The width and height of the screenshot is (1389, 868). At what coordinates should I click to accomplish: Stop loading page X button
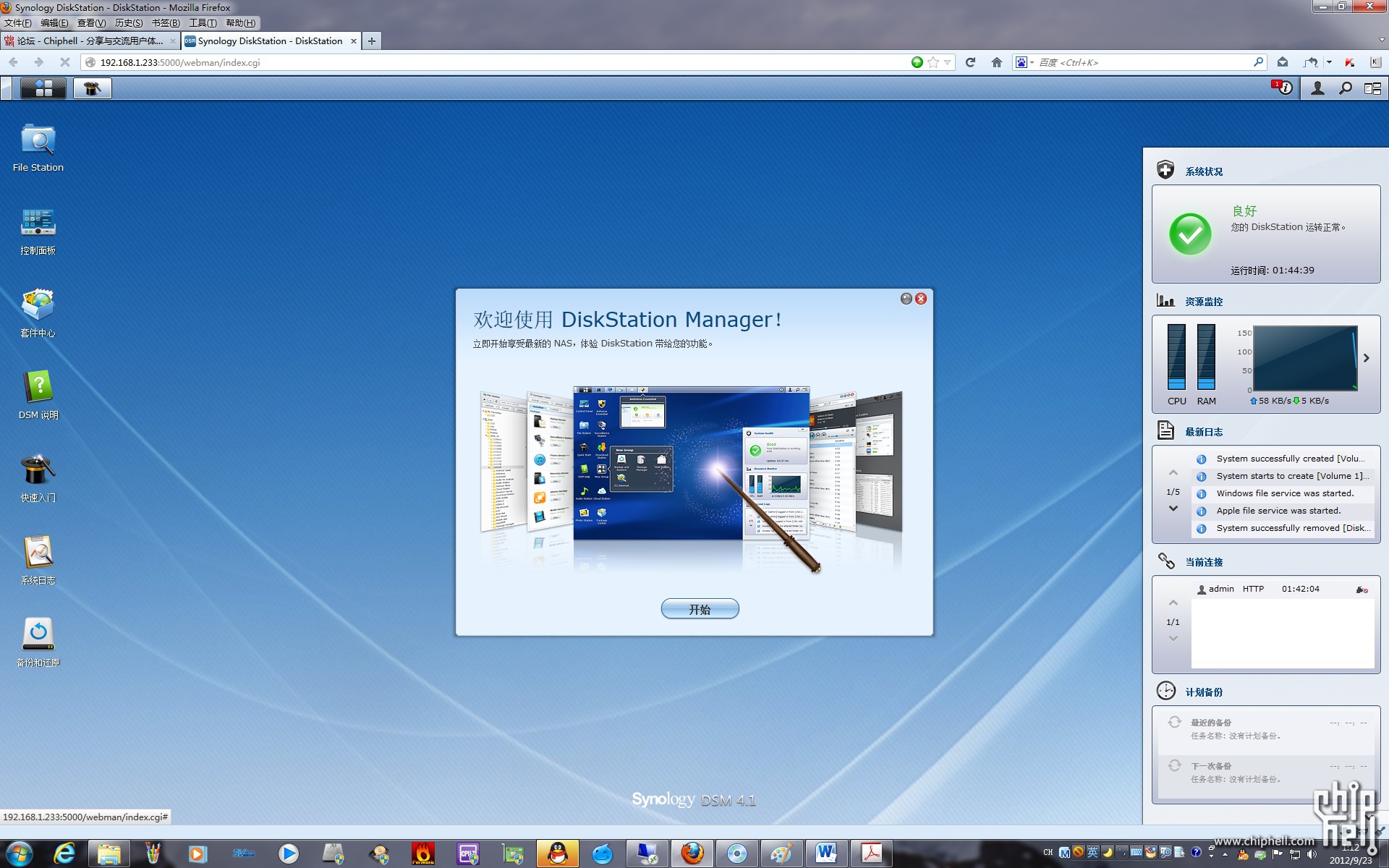65,62
